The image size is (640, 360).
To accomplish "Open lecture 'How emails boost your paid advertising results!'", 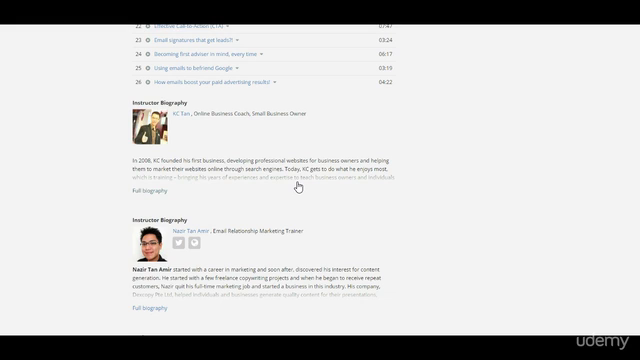I will (212, 82).
